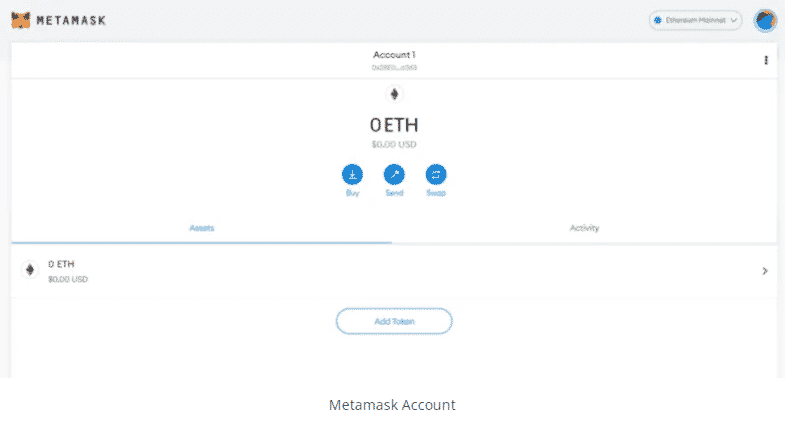Click the ETH icon in the asset row
This screenshot has height=425, width=785.
(x=30, y=270)
